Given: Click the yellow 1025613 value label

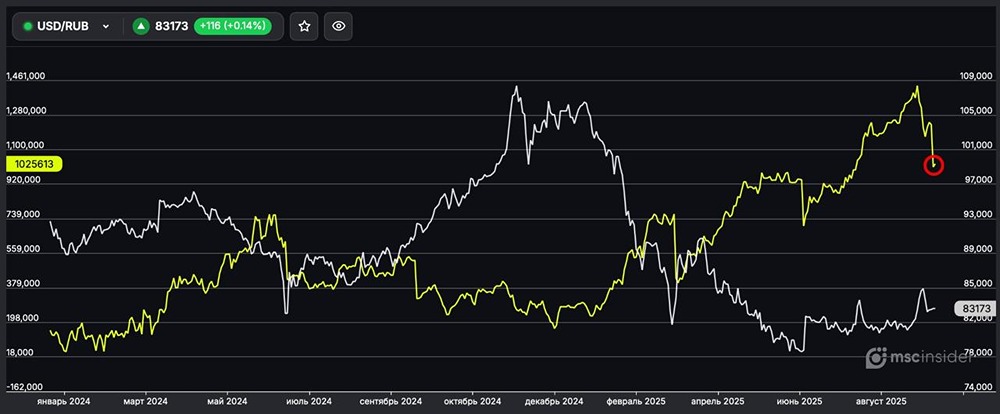Looking at the screenshot, I should point(34,164).
